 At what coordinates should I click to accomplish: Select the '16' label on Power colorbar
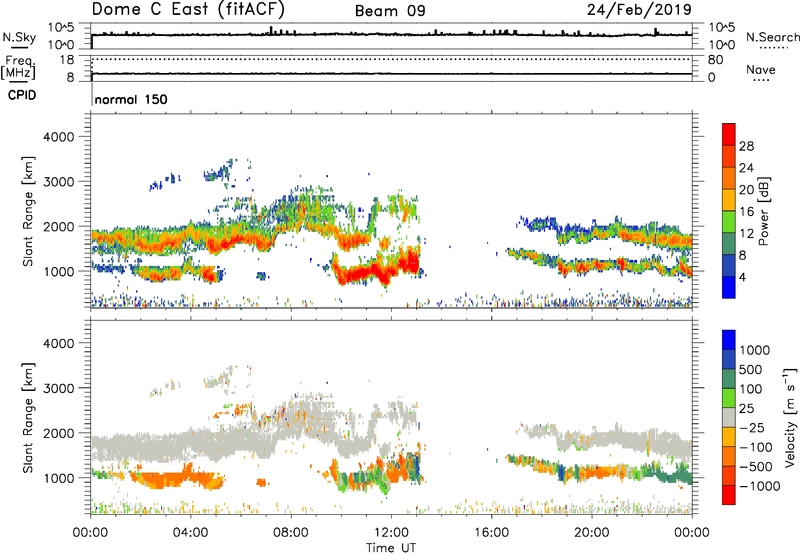click(746, 212)
